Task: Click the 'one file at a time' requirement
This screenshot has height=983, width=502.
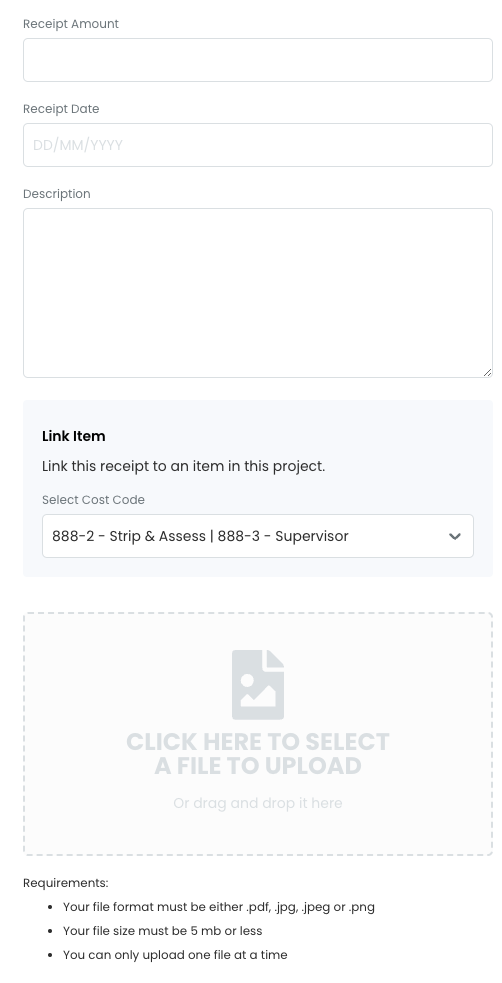Action: [175, 955]
